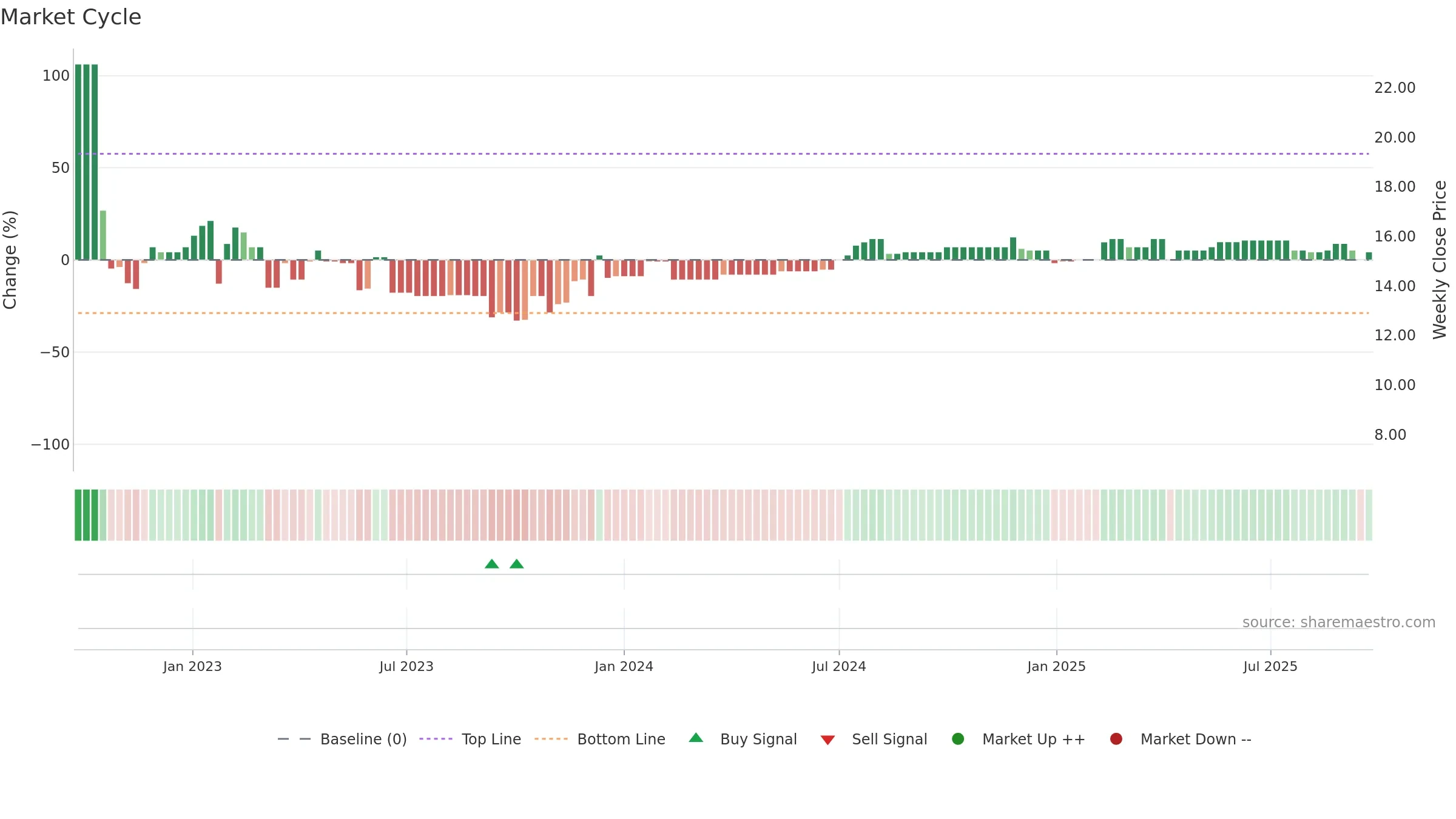Screen dimensions: 1456x819
Task: Click the Jul 2023 axis label
Action: coord(406,667)
